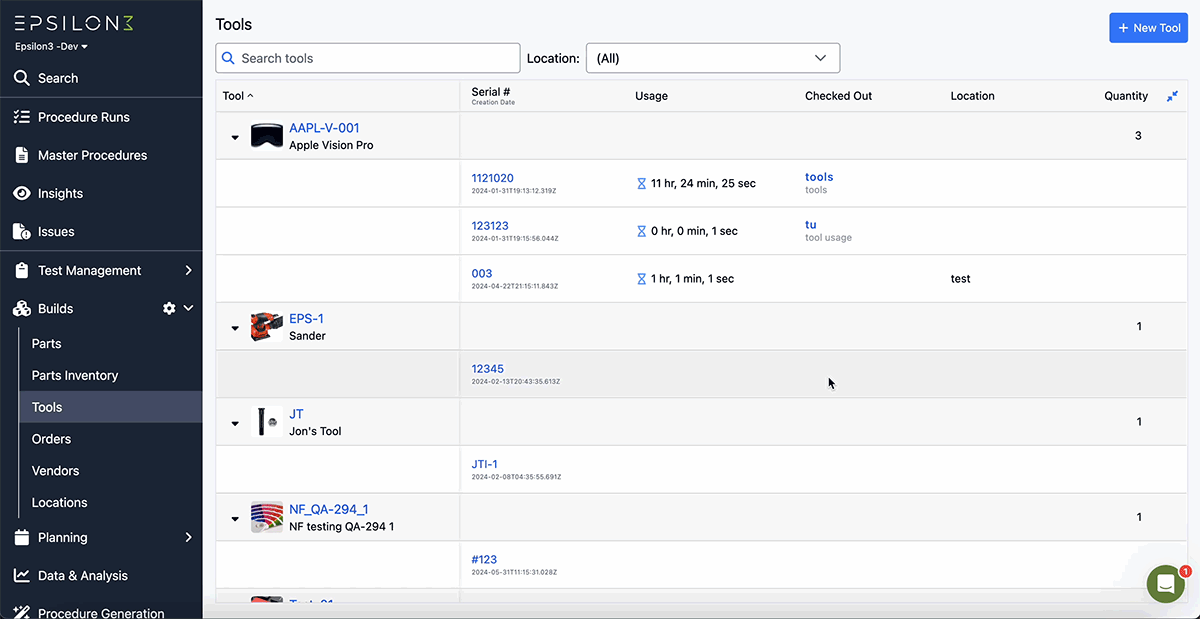The height and width of the screenshot is (619, 1200).
Task: Open the Location (All) dropdown
Action: pyautogui.click(x=712, y=57)
